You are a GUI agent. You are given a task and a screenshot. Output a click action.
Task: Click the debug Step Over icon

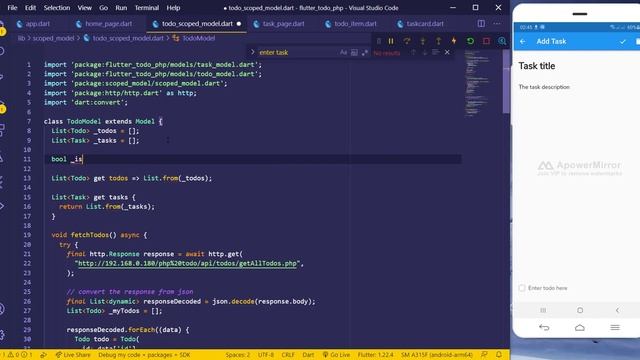(x=407, y=41)
